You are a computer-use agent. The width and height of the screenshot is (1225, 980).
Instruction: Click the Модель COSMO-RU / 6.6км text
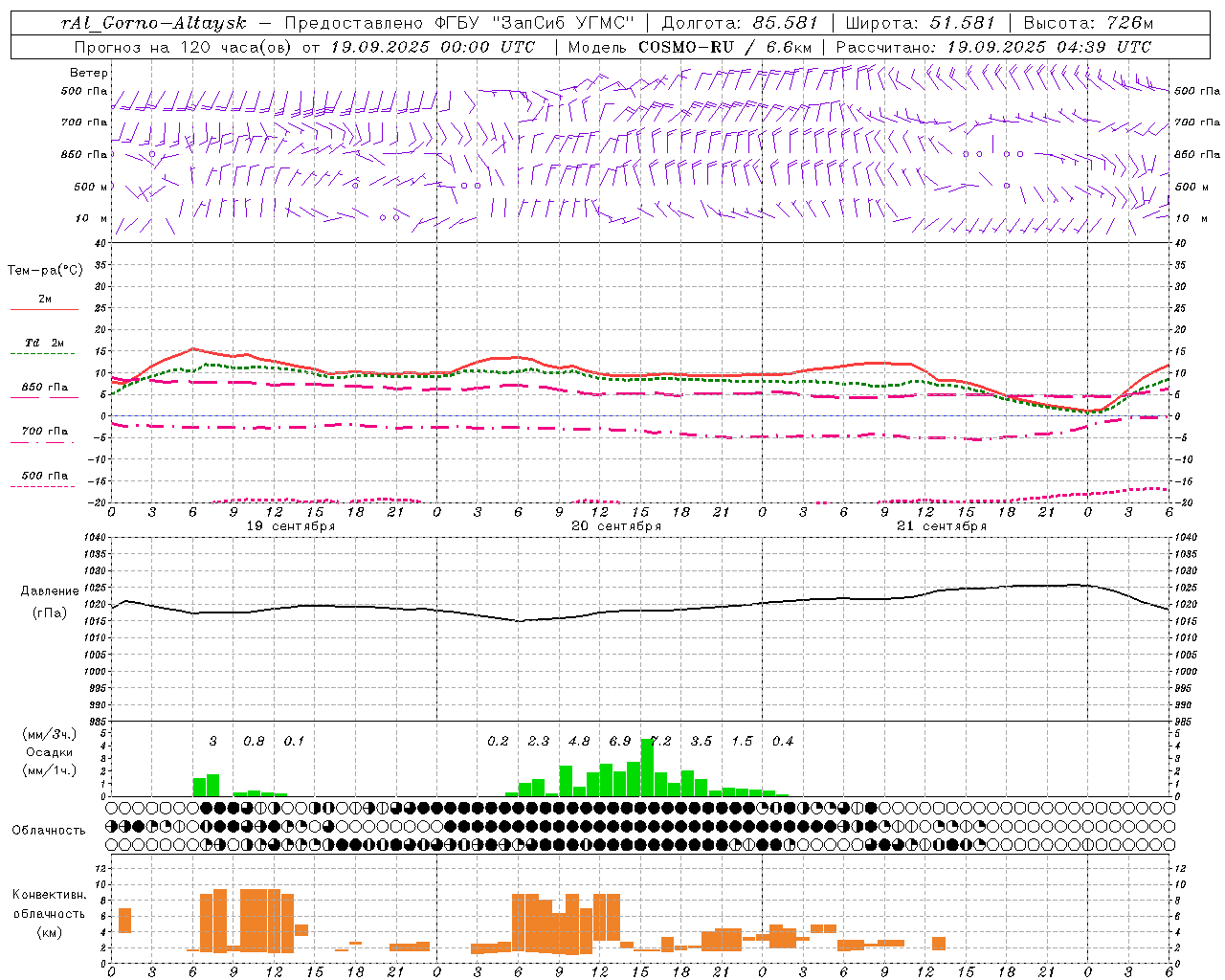(690, 46)
